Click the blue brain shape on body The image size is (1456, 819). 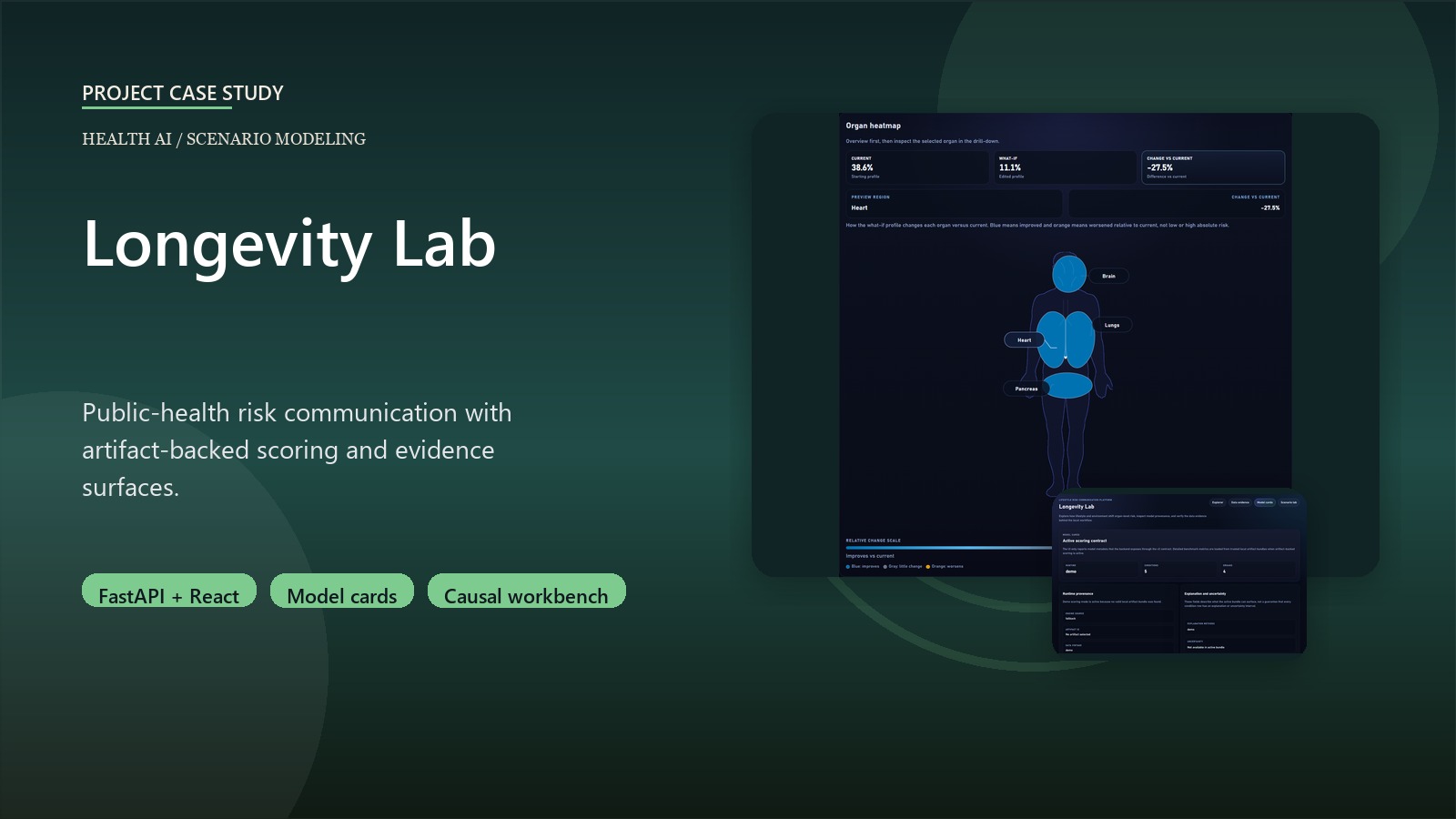coord(1069,274)
